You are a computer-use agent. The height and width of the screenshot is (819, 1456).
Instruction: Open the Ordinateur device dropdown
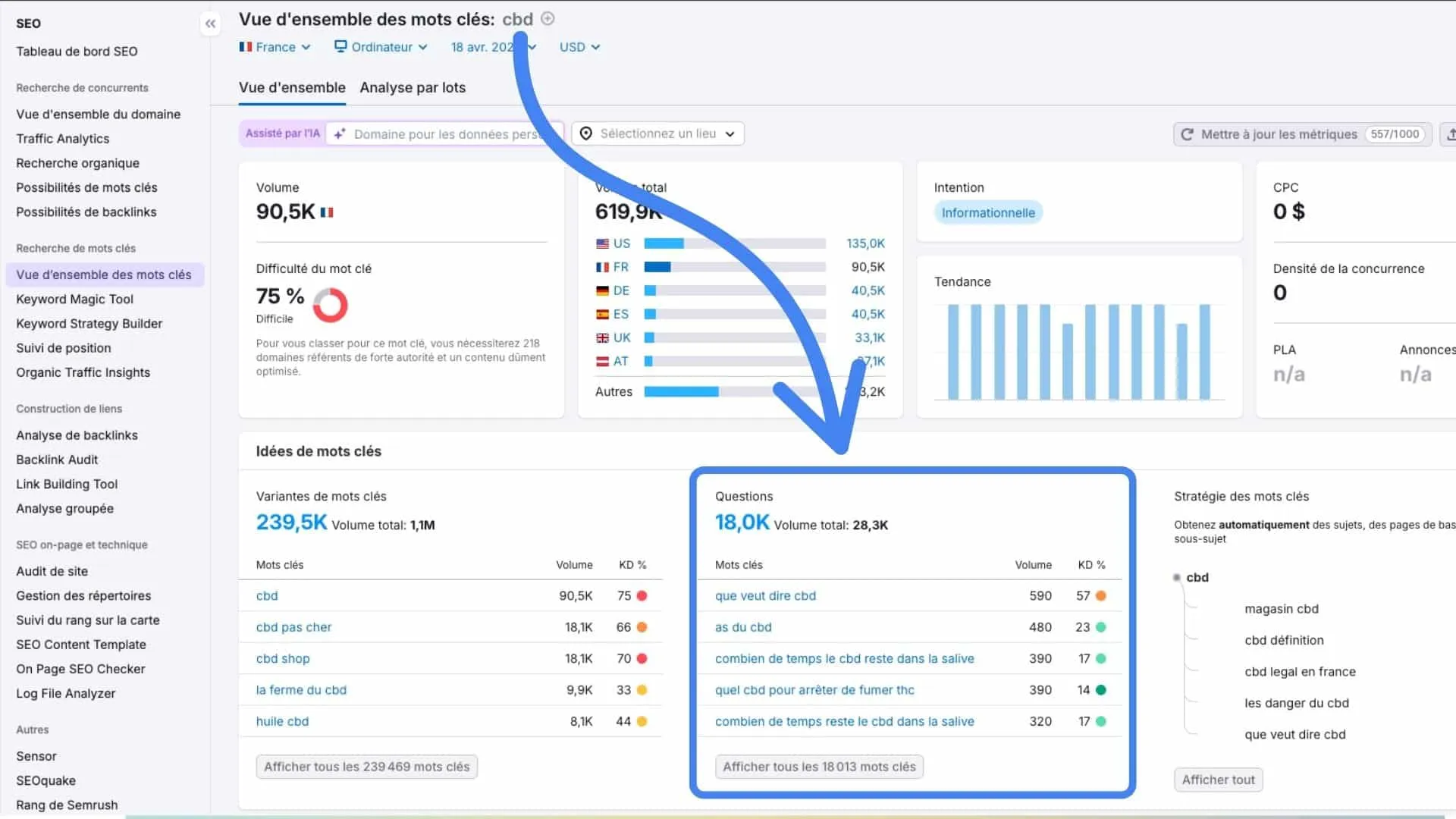[381, 47]
